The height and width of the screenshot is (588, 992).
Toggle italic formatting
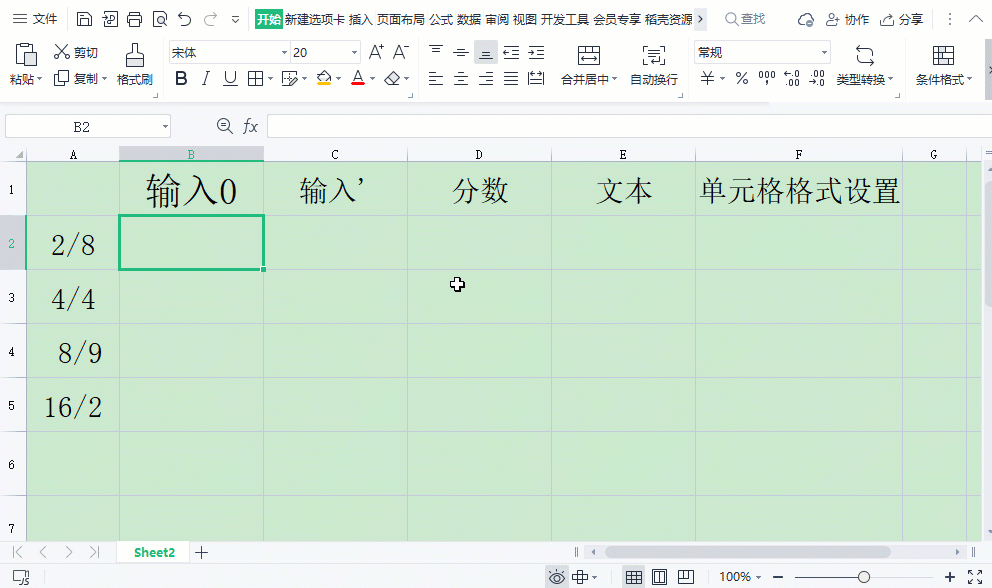pos(206,78)
